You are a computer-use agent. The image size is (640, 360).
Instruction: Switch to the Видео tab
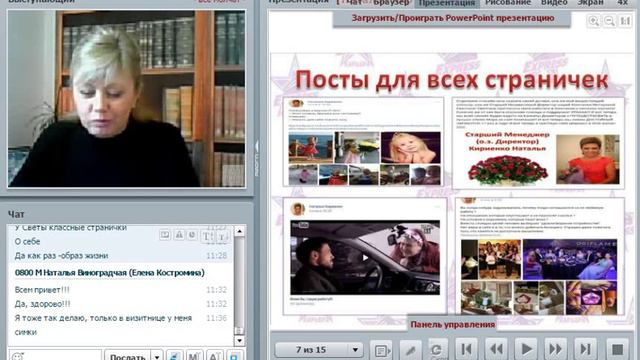[x=554, y=2]
